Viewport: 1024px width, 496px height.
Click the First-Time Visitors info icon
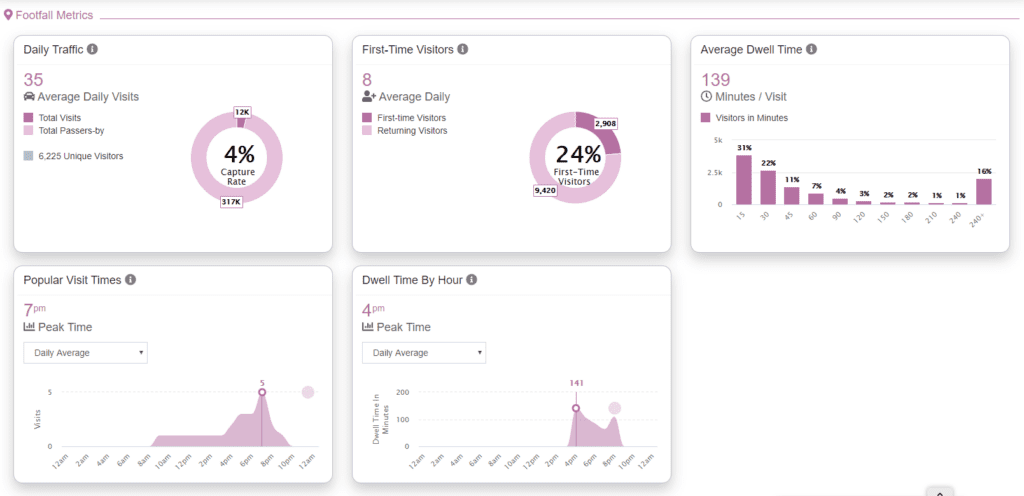[463, 49]
